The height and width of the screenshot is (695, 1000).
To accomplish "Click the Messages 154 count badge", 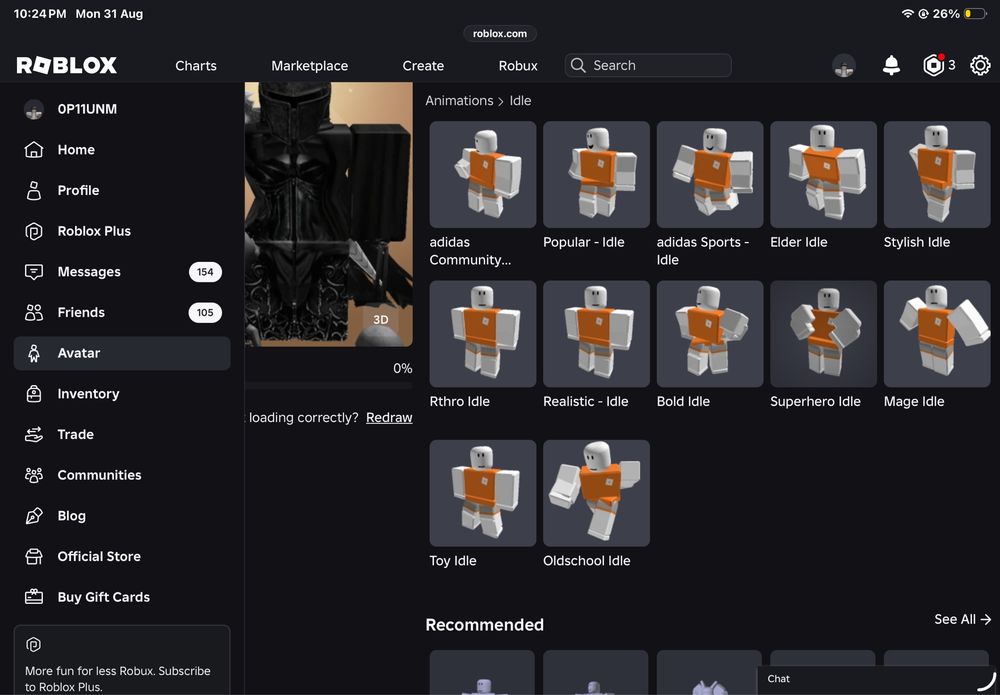I will click(205, 272).
